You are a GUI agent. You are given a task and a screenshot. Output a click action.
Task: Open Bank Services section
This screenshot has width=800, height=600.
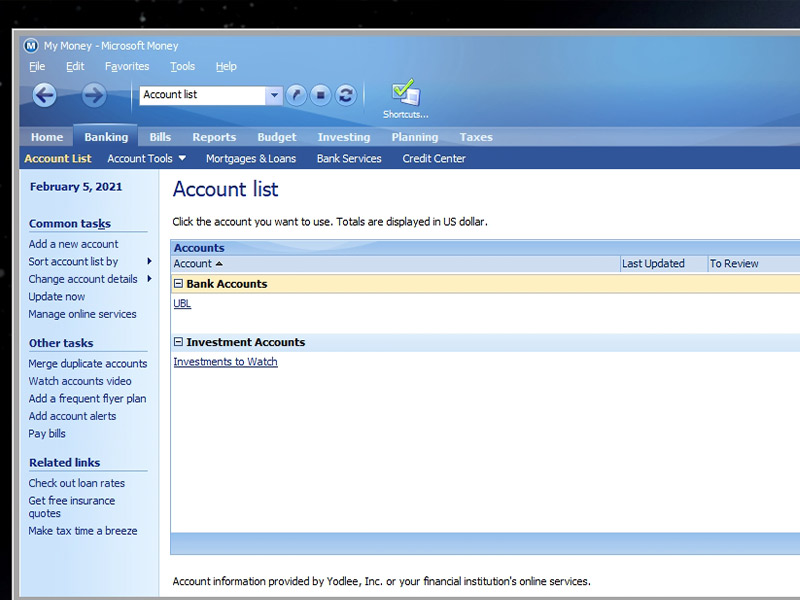349,159
